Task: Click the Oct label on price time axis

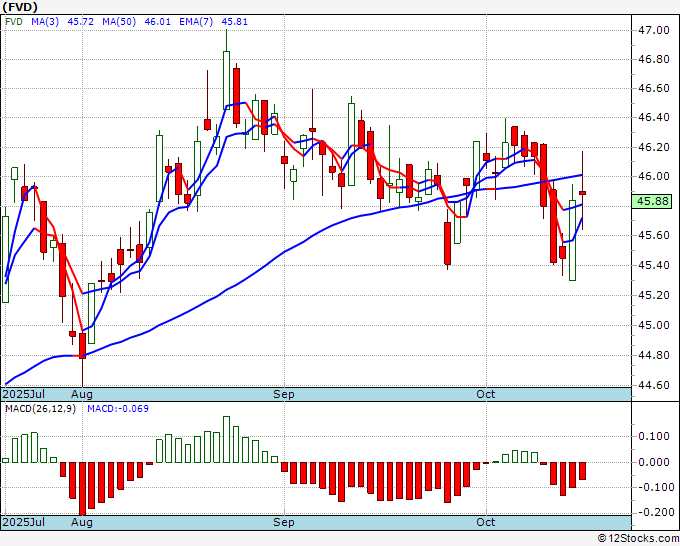Action: pos(486,395)
